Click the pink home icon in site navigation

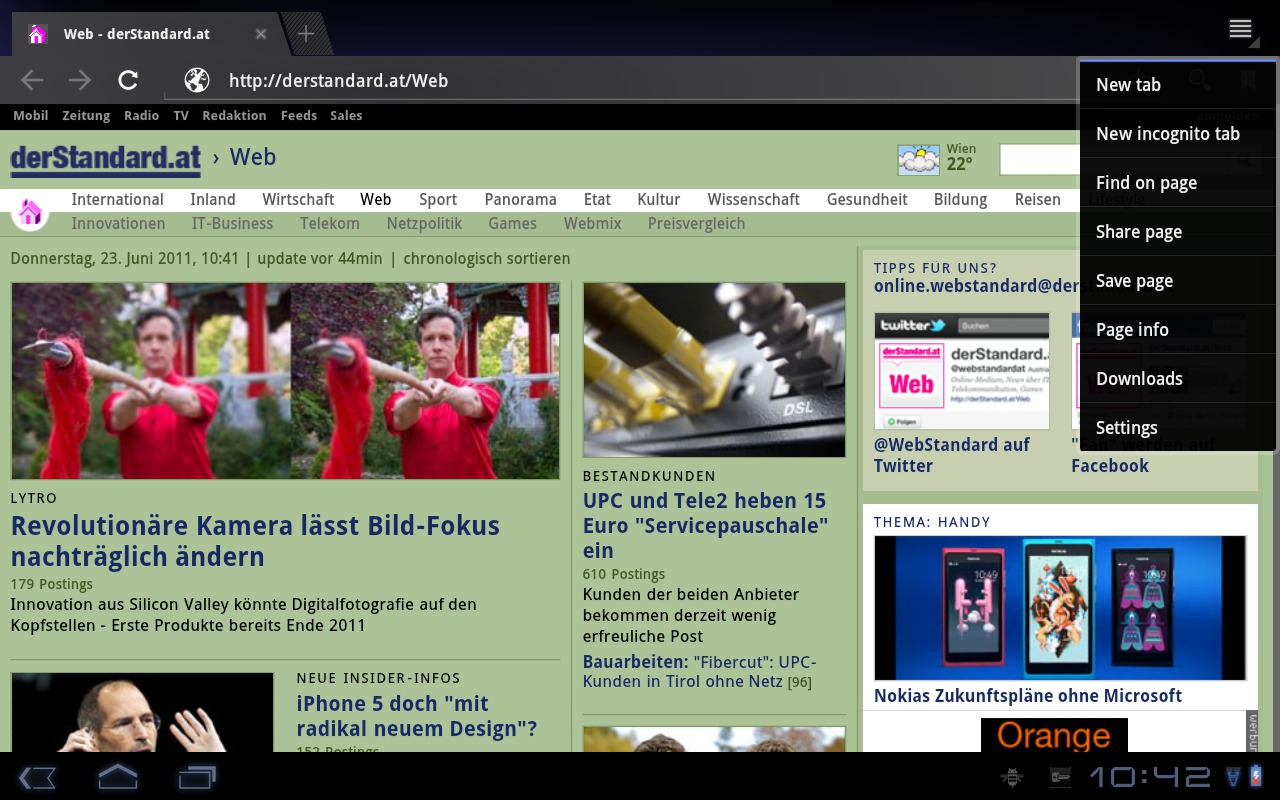[30, 211]
